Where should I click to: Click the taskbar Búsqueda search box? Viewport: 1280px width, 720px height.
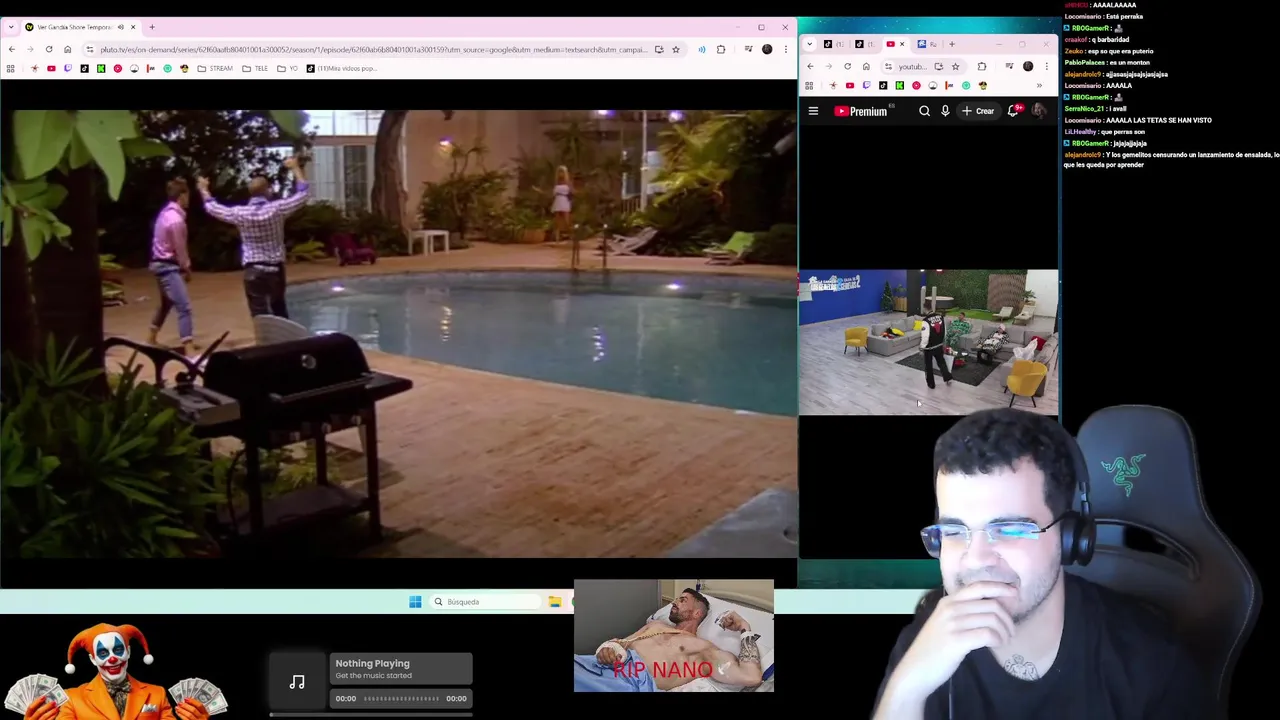coord(485,602)
